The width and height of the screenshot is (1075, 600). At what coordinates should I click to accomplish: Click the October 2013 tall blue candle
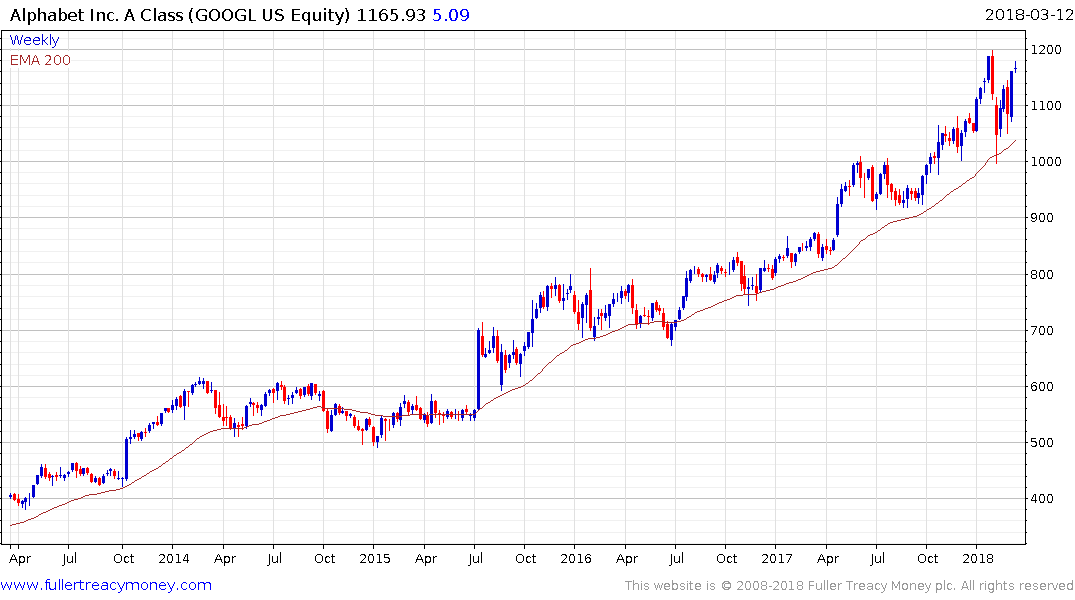click(x=126, y=459)
